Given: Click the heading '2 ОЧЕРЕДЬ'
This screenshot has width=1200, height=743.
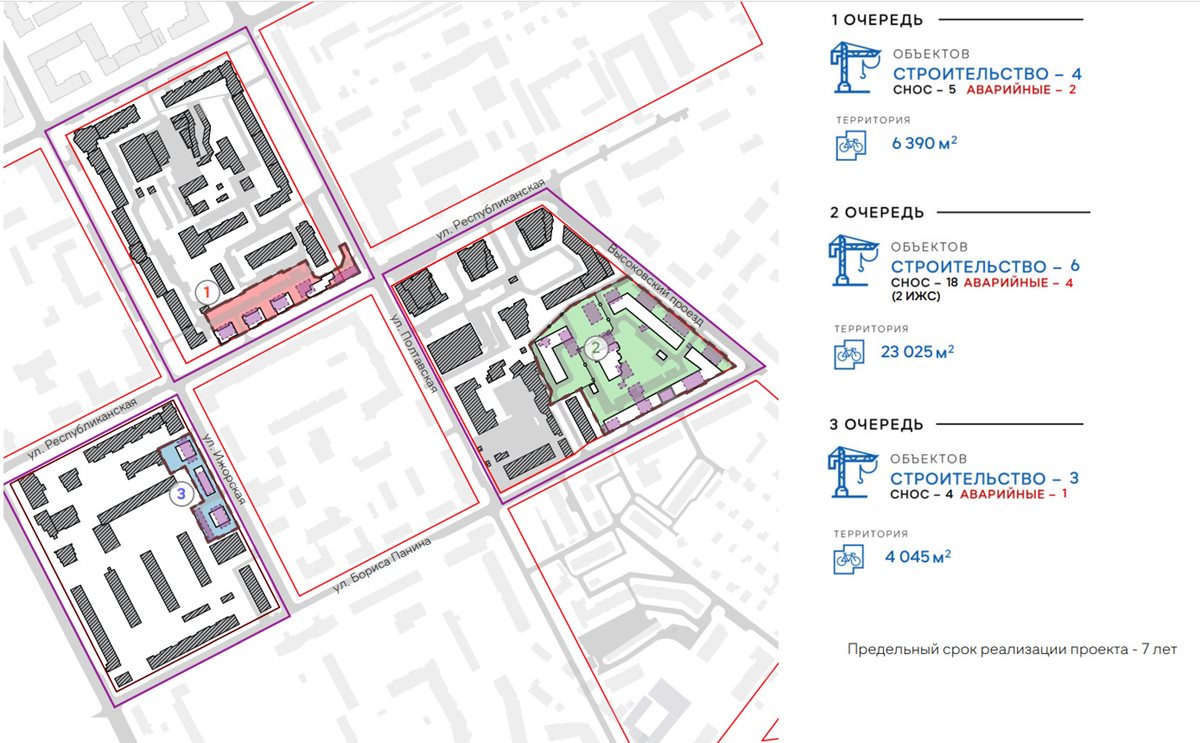Looking at the screenshot, I should [x=877, y=212].
